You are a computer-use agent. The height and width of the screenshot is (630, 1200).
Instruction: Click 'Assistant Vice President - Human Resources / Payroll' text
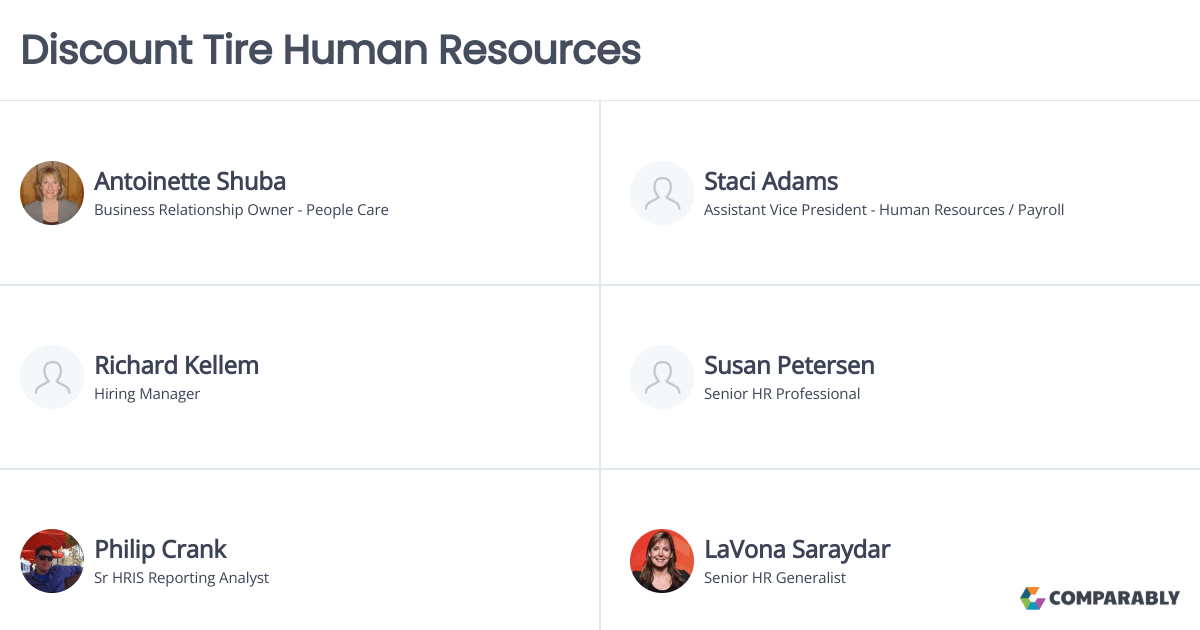click(884, 210)
